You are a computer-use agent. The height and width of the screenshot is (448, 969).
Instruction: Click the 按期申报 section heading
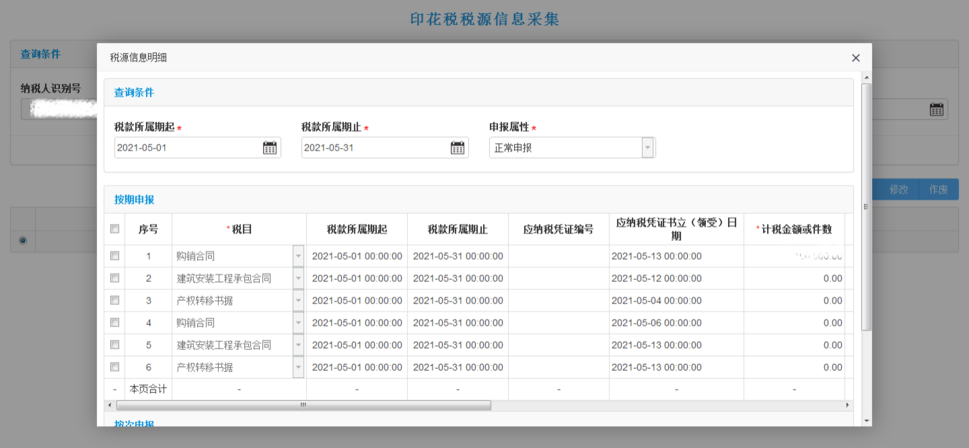click(134, 200)
